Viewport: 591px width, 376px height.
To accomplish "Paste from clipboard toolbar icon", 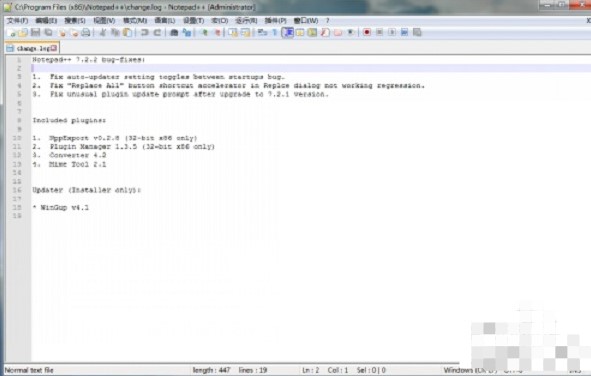I will tap(128, 32).
